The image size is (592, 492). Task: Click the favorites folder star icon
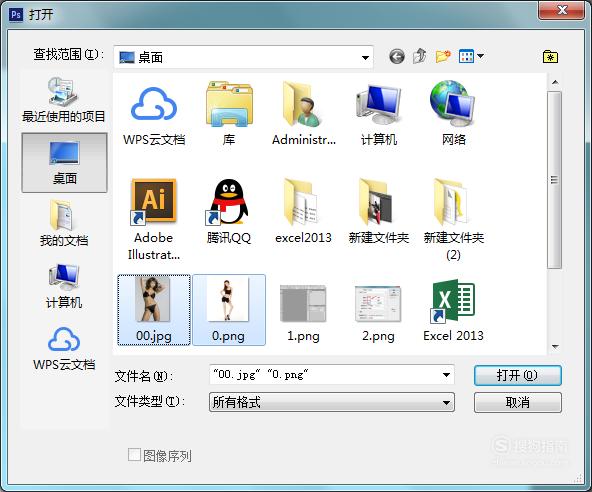click(550, 57)
